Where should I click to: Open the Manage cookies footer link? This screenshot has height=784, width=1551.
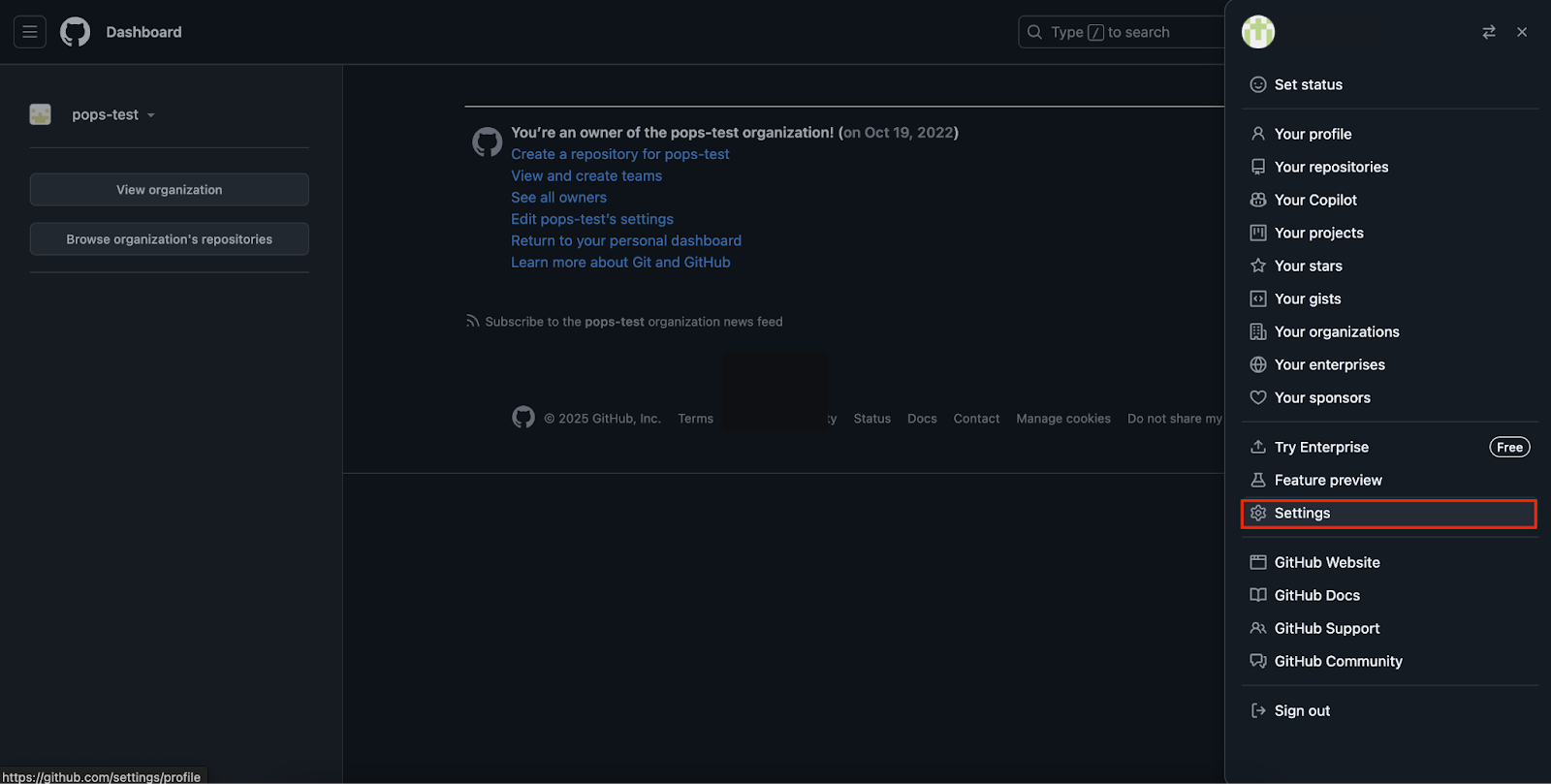(x=1063, y=419)
